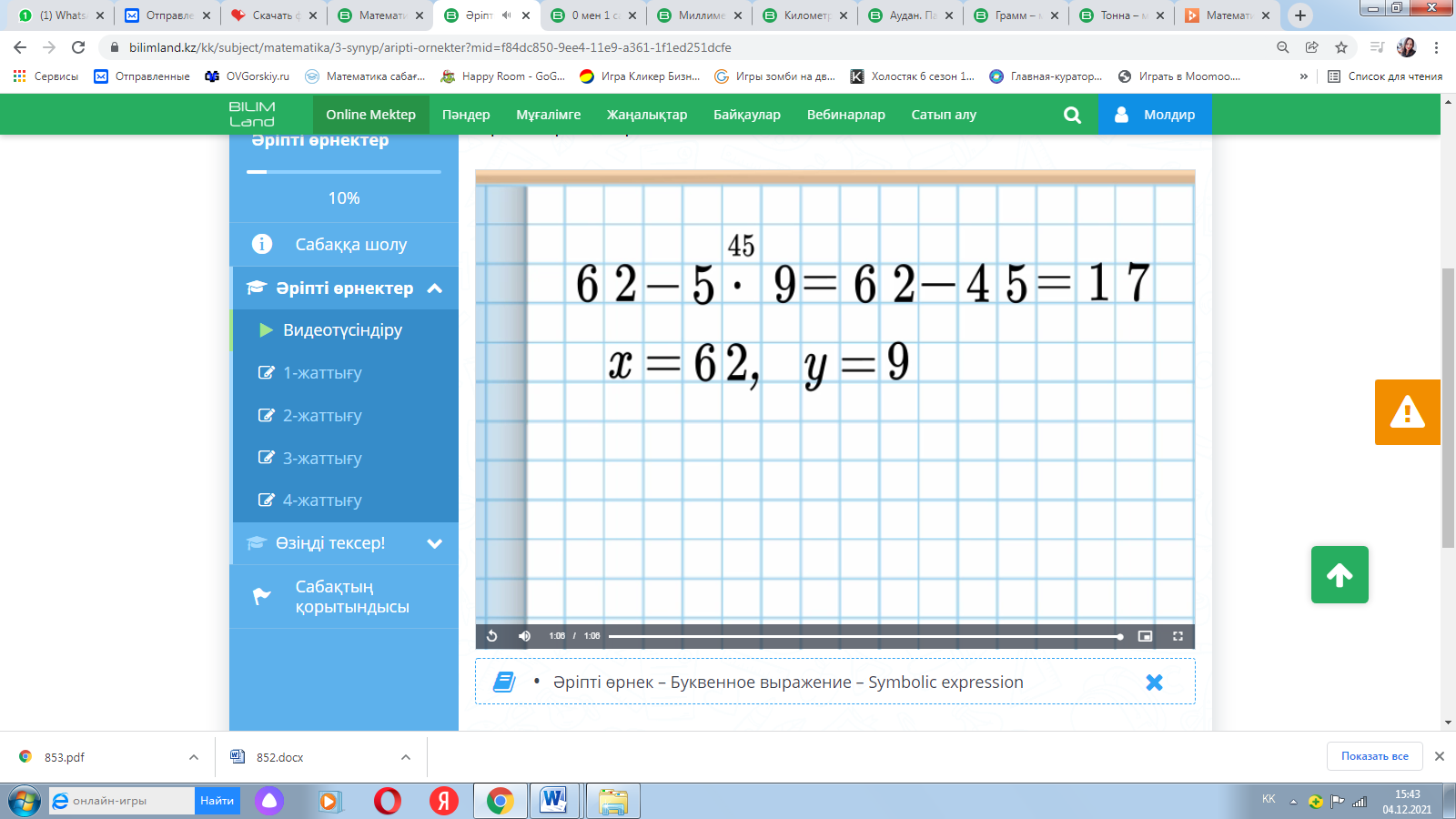Close the glossary term box

[1154, 682]
